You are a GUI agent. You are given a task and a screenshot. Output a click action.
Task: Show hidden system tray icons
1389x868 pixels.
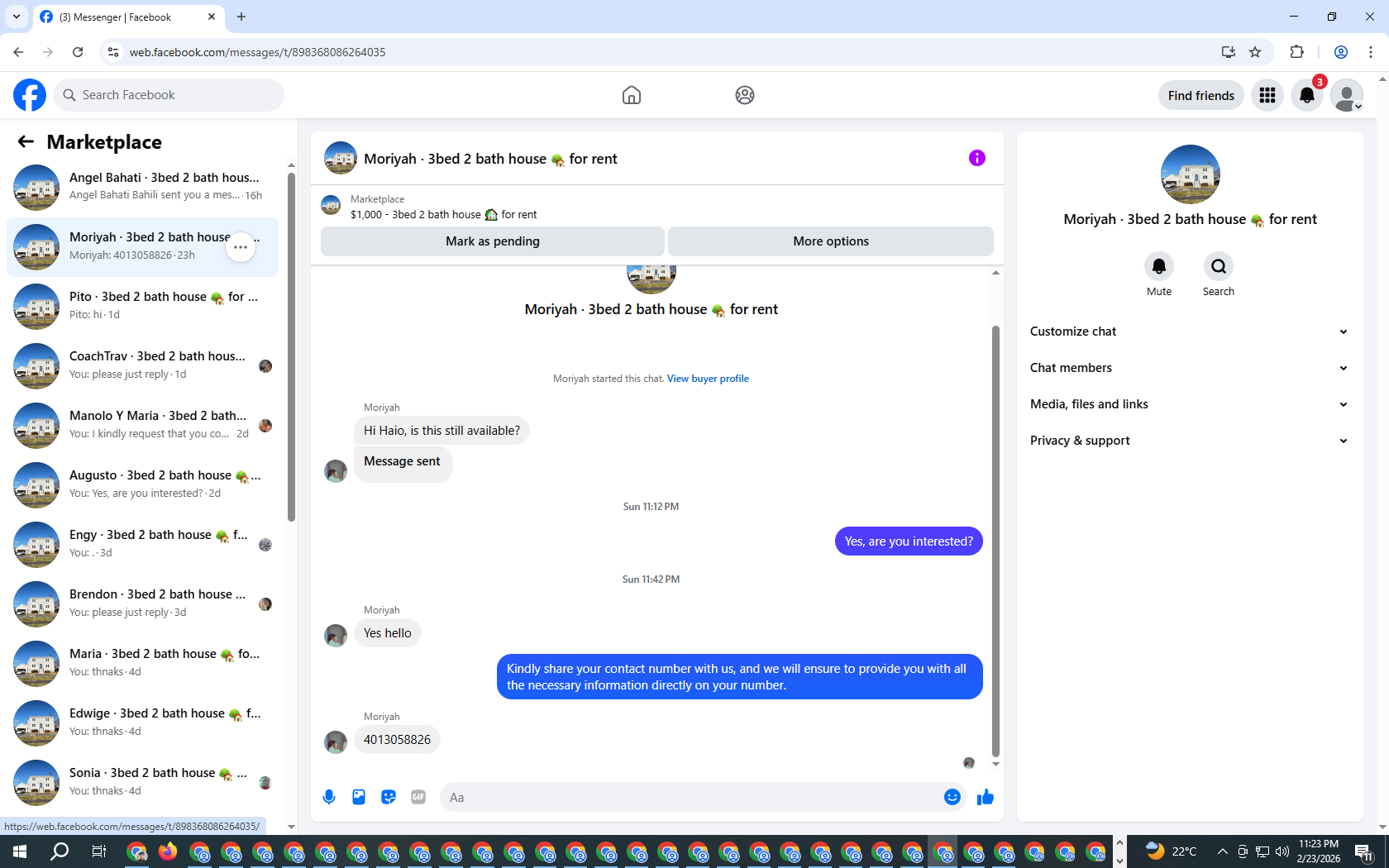click(1222, 851)
